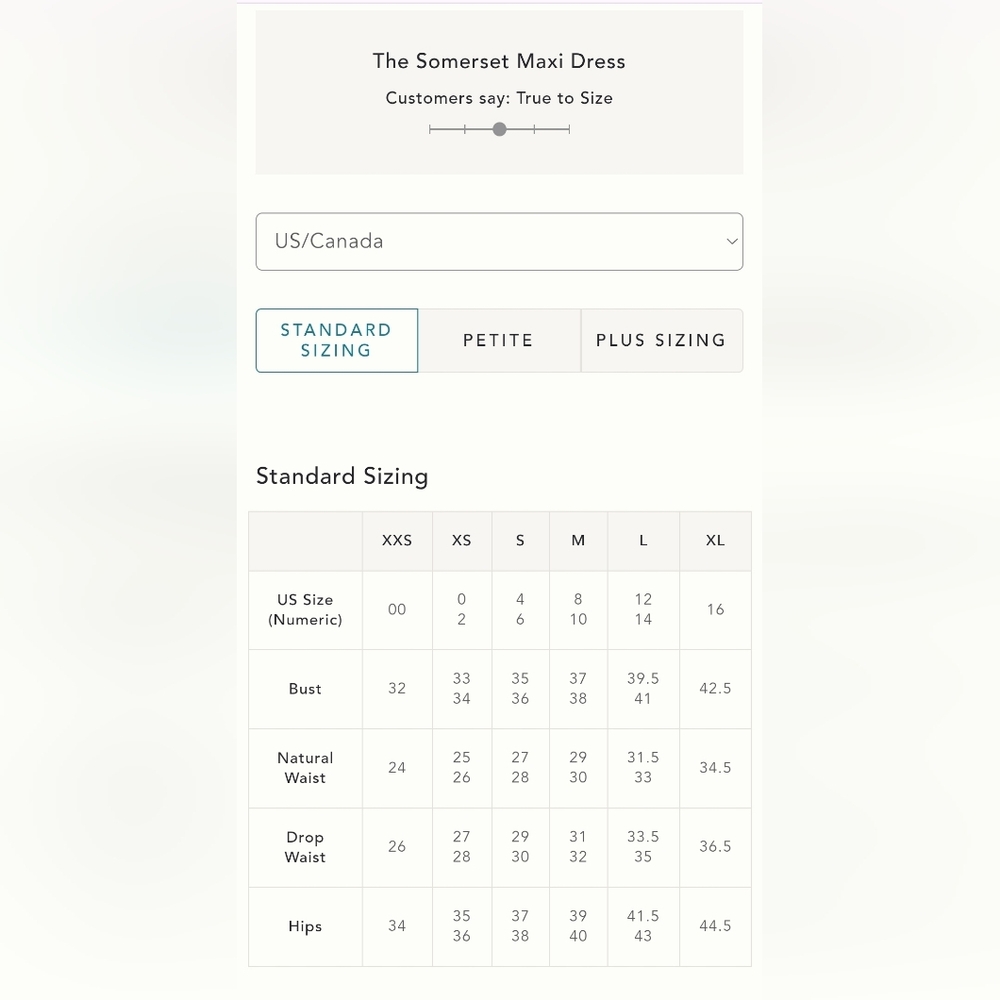Click the M size column header
This screenshot has width=1000, height=1000.
(578, 540)
